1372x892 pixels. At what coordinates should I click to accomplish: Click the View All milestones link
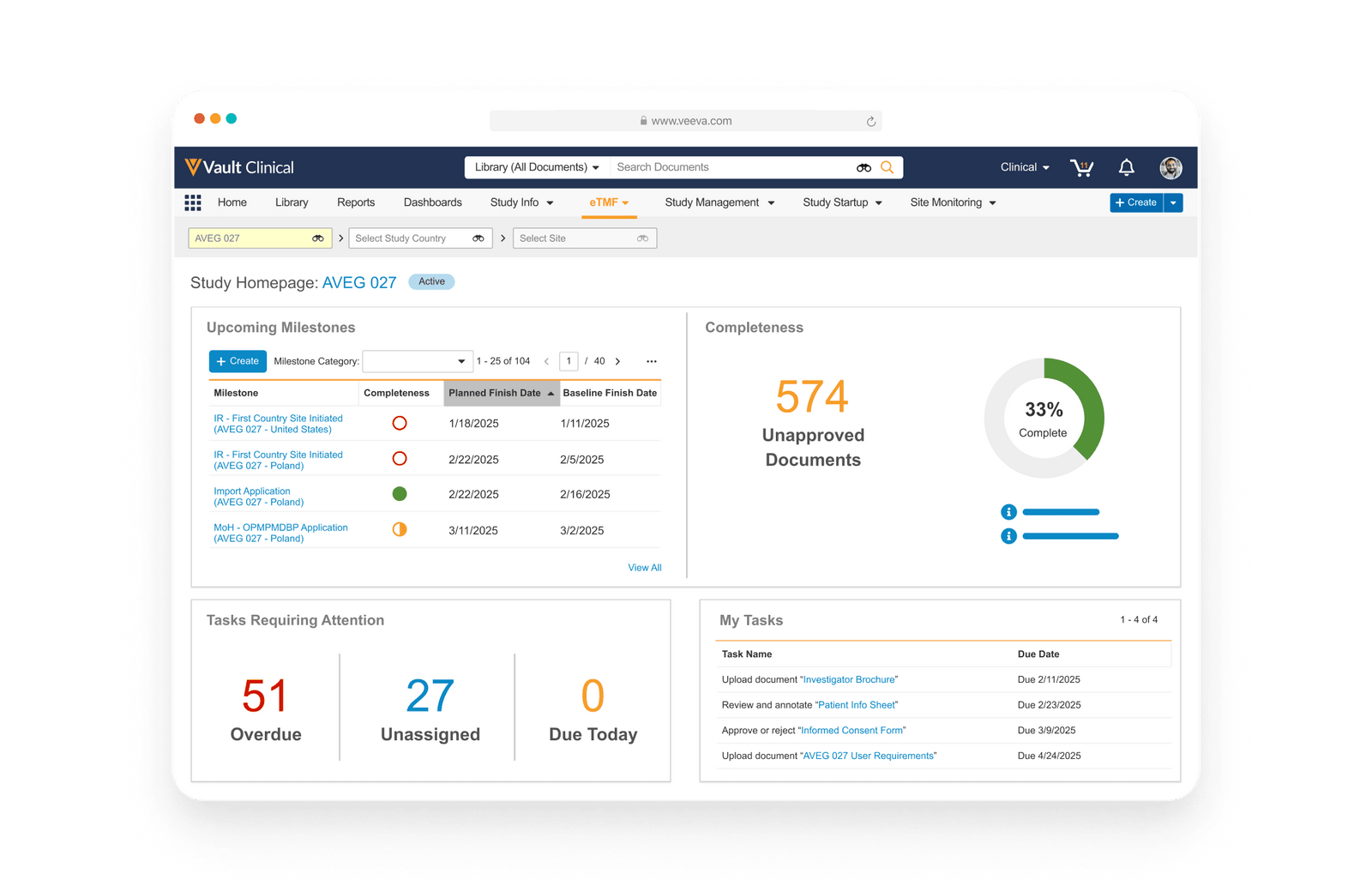pyautogui.click(x=644, y=568)
